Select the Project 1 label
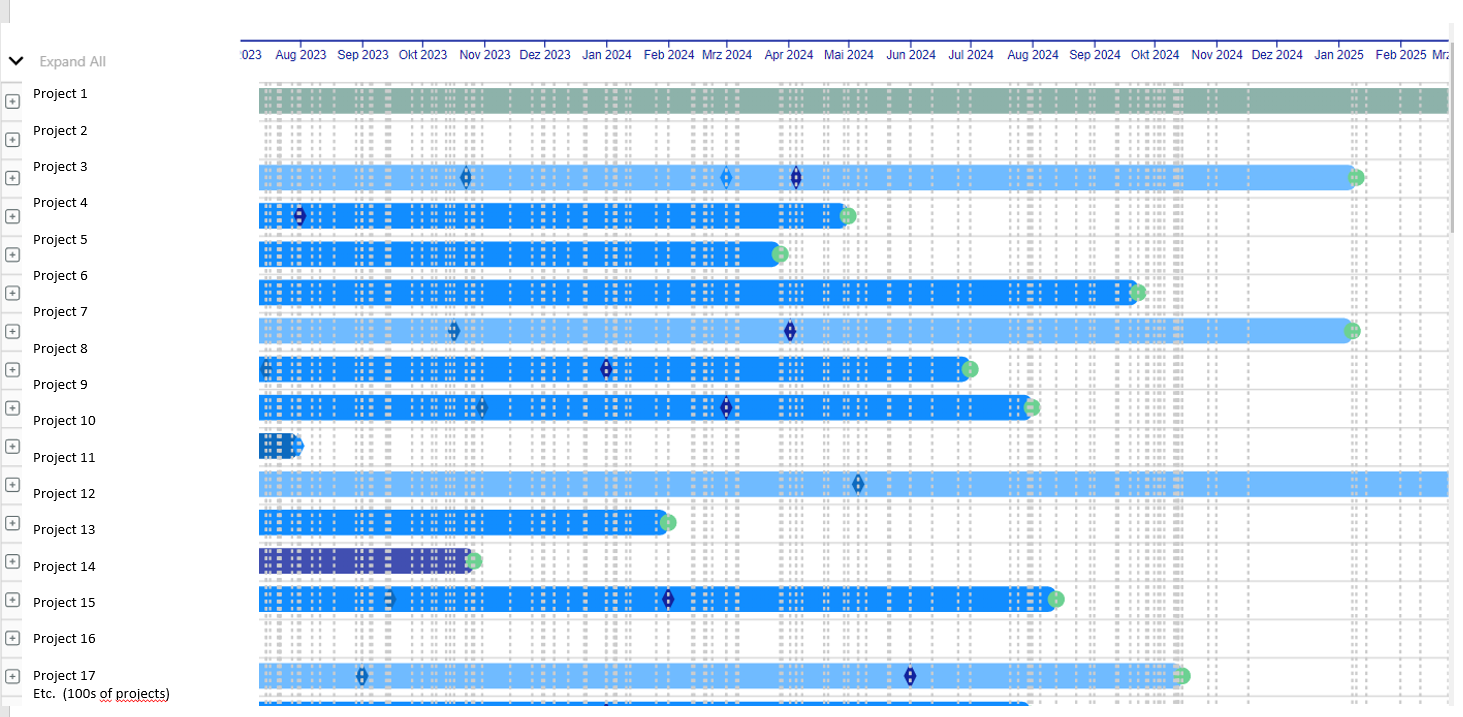 point(60,94)
